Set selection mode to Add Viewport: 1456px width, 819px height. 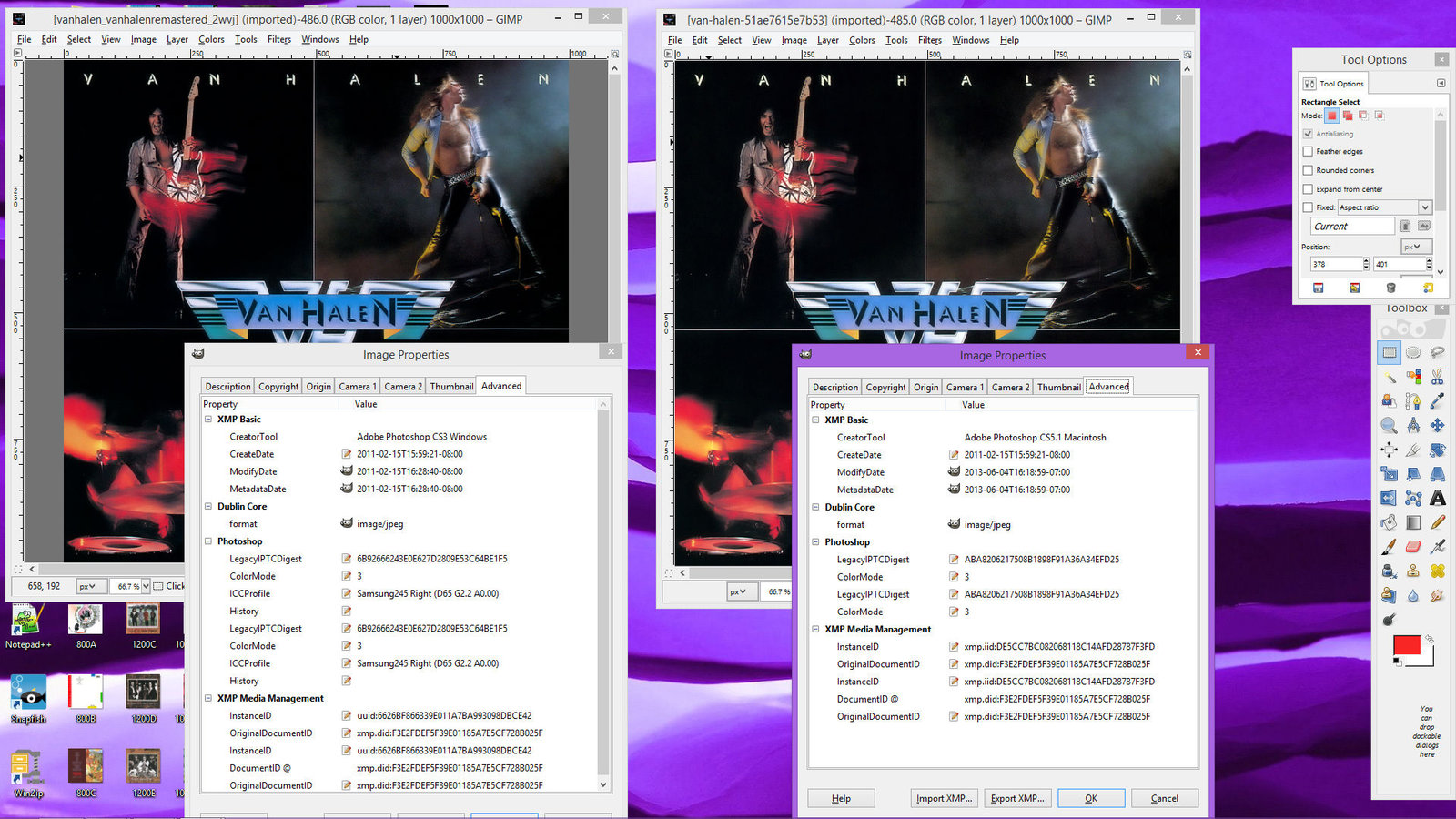[x=1348, y=116]
